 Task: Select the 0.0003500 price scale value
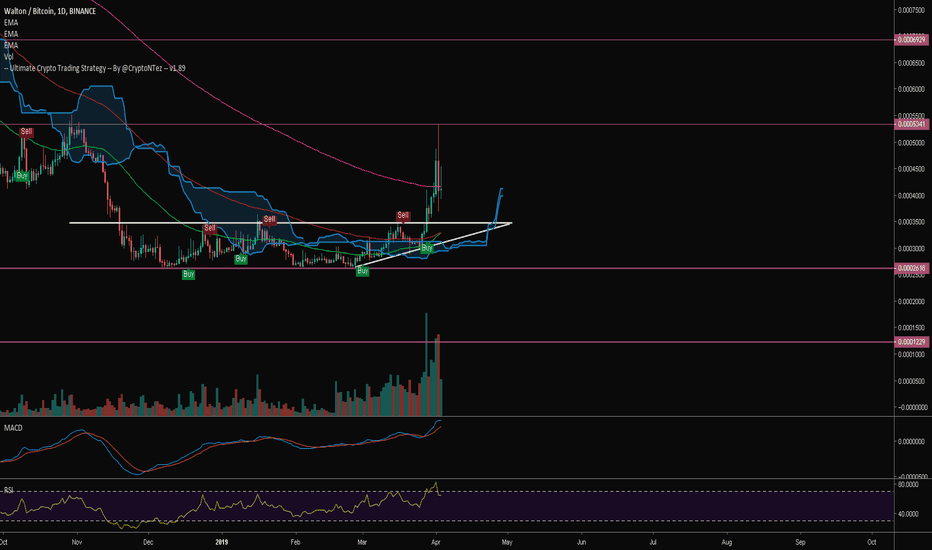click(911, 222)
